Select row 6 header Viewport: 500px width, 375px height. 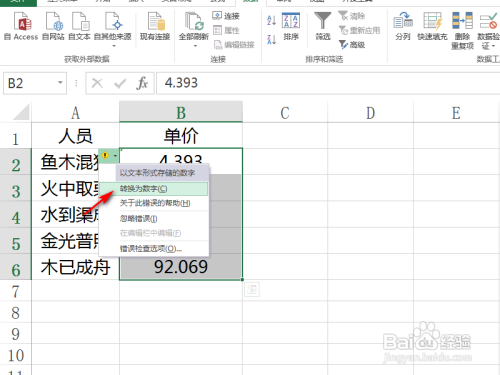(15, 267)
